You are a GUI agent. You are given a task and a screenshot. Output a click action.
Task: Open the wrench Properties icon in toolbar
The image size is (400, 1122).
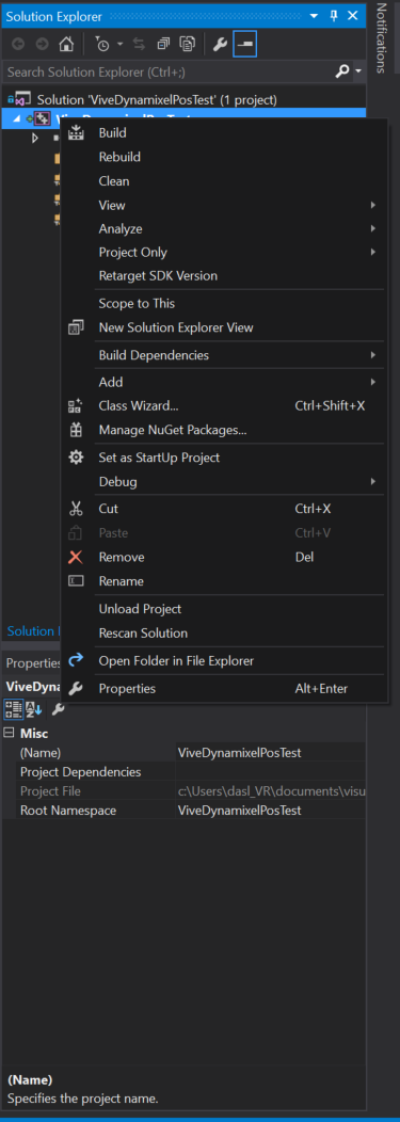click(221, 44)
